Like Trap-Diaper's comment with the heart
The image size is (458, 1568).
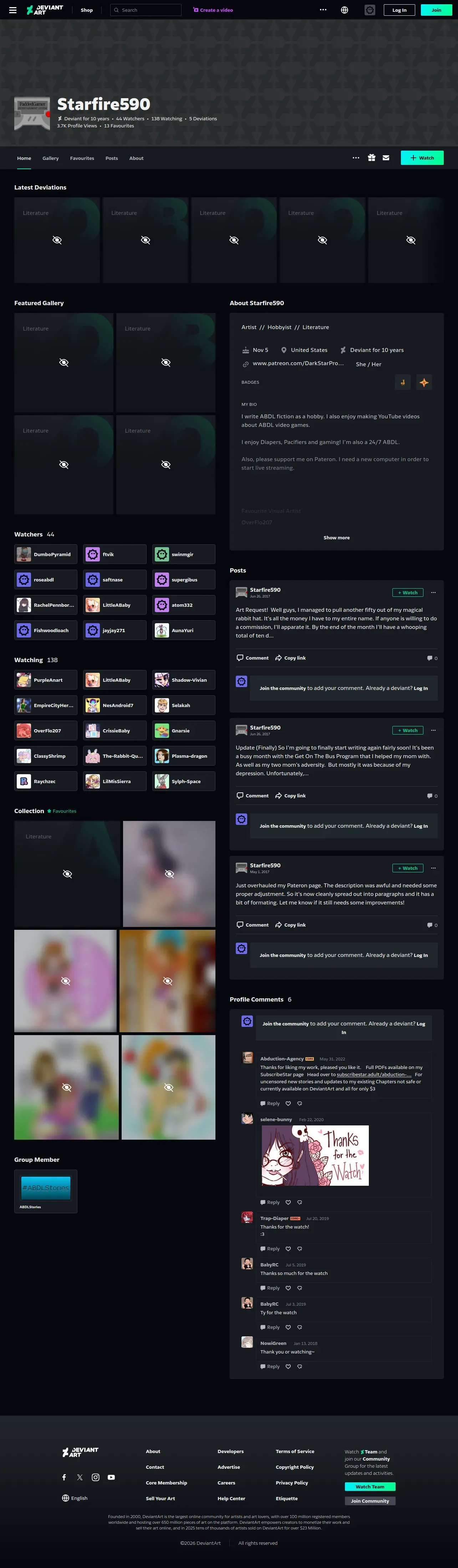288,1249
